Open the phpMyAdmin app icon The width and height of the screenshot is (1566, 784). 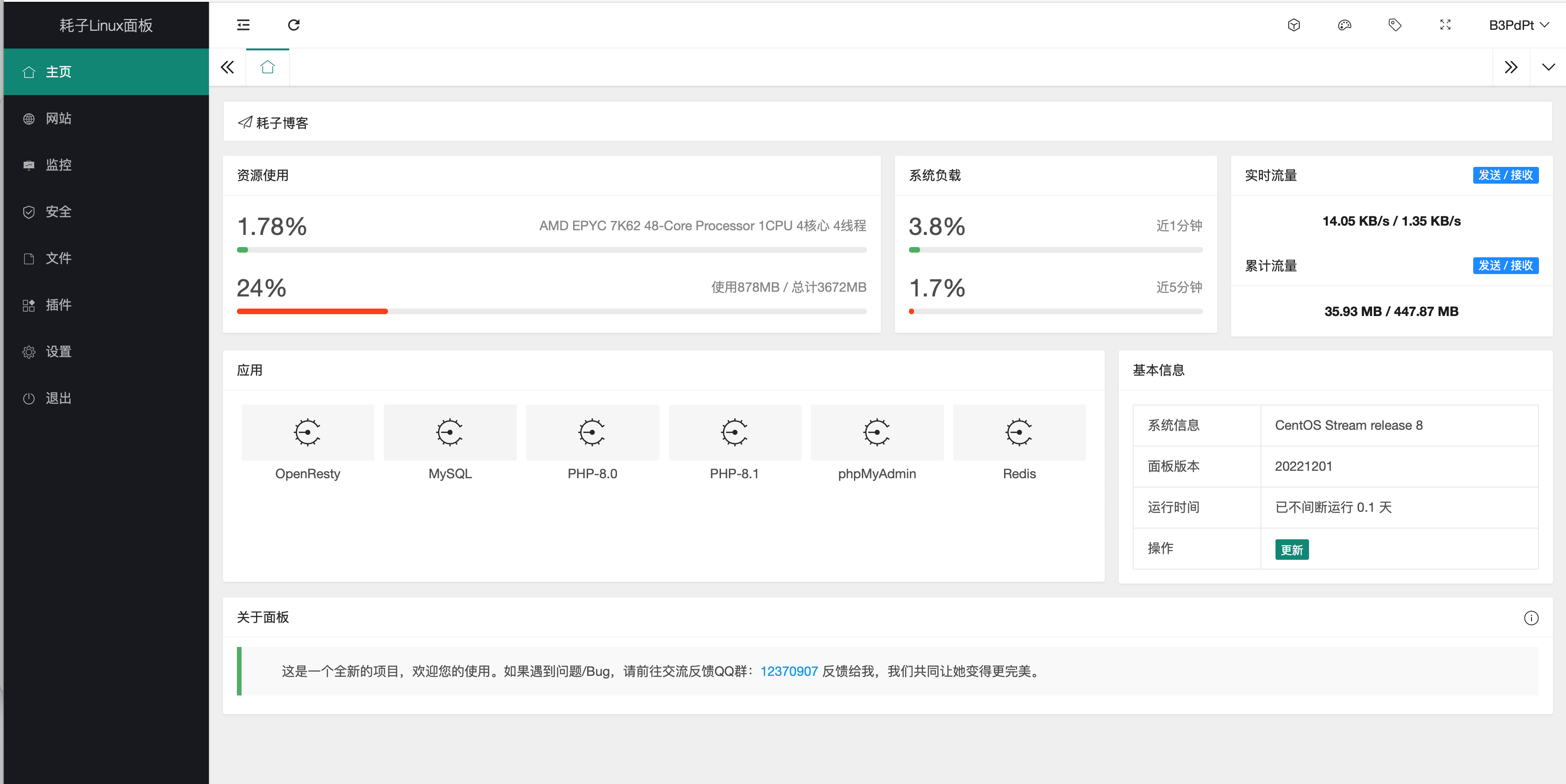[x=877, y=432]
